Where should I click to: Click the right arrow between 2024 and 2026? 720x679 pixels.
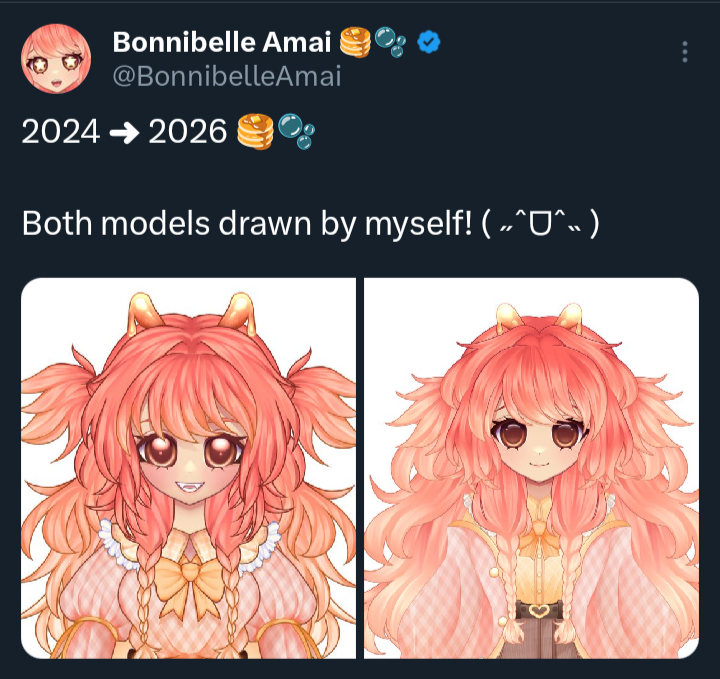[124, 133]
